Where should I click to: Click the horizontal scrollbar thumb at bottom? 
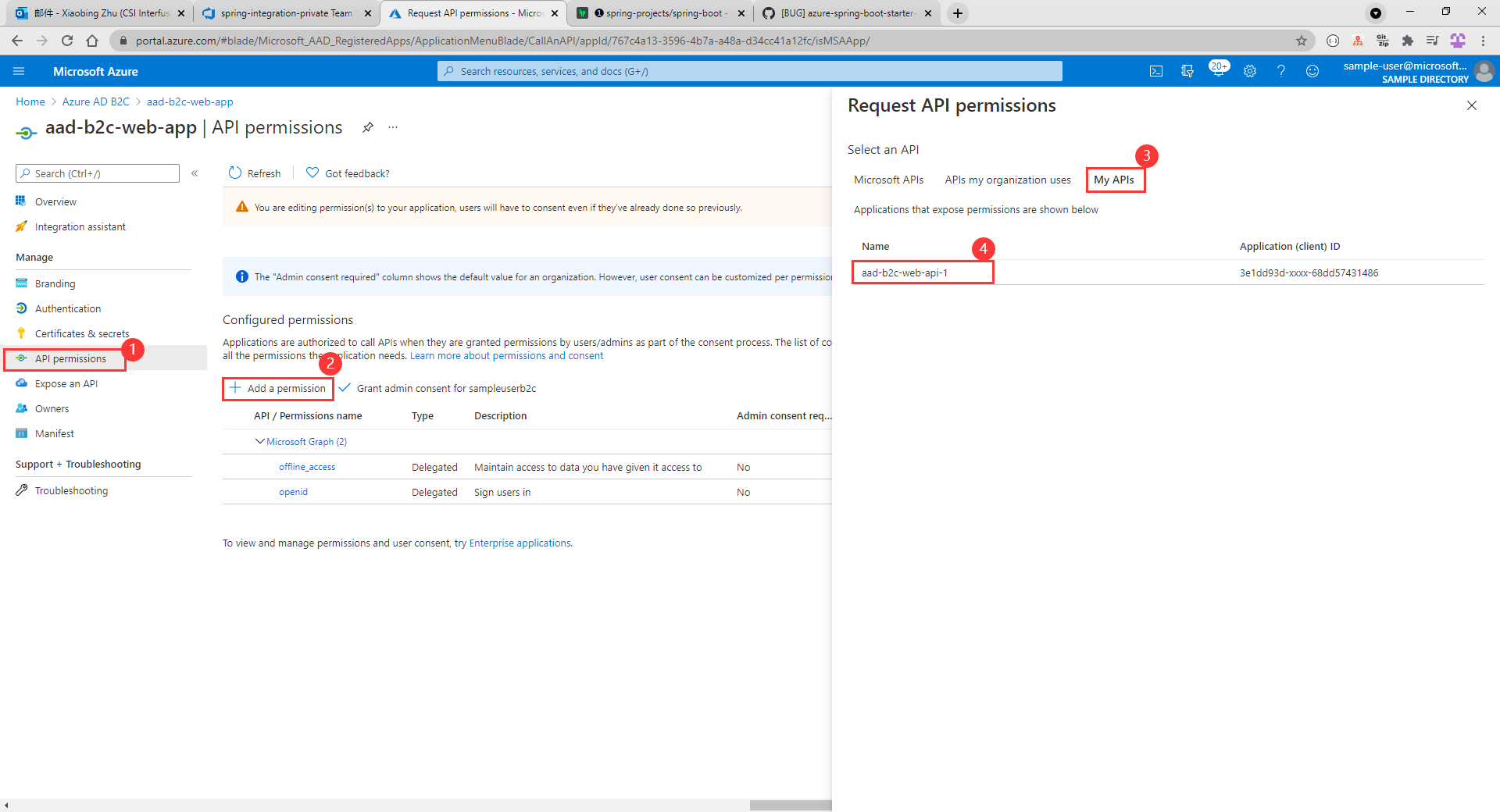click(791, 805)
